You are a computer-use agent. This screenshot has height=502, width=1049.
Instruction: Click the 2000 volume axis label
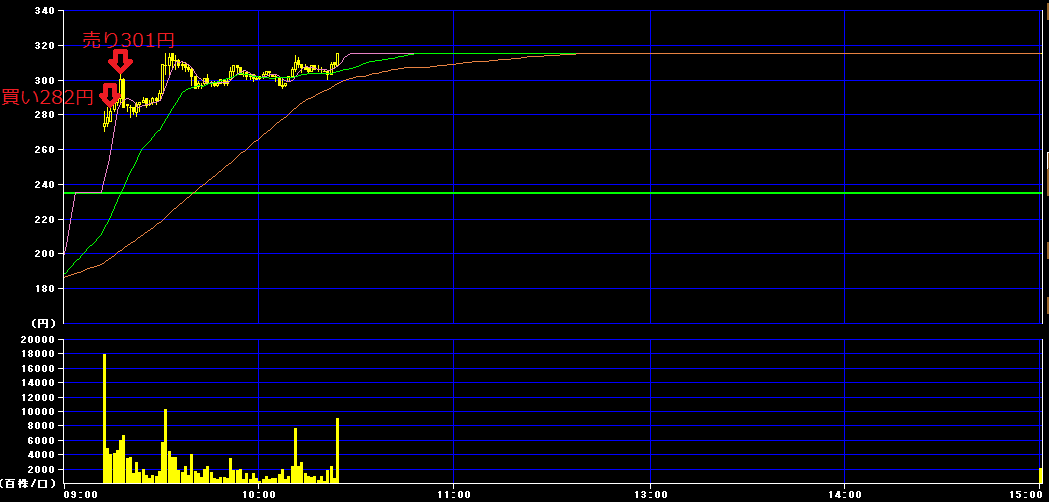[39, 469]
